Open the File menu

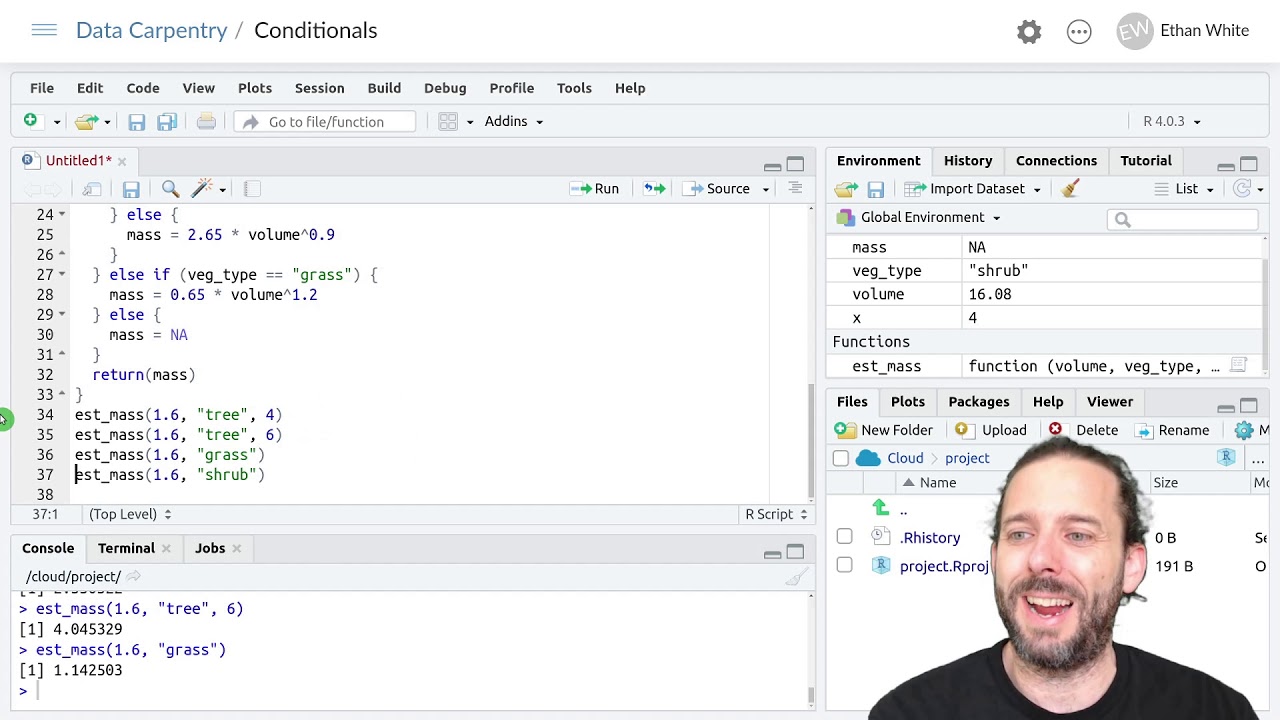[x=42, y=88]
